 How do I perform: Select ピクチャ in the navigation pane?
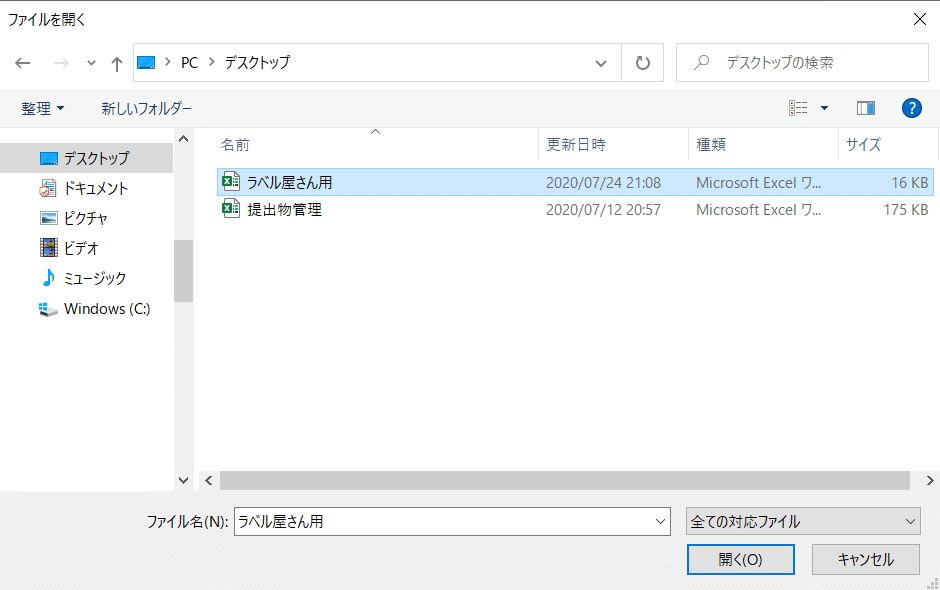pos(87,218)
